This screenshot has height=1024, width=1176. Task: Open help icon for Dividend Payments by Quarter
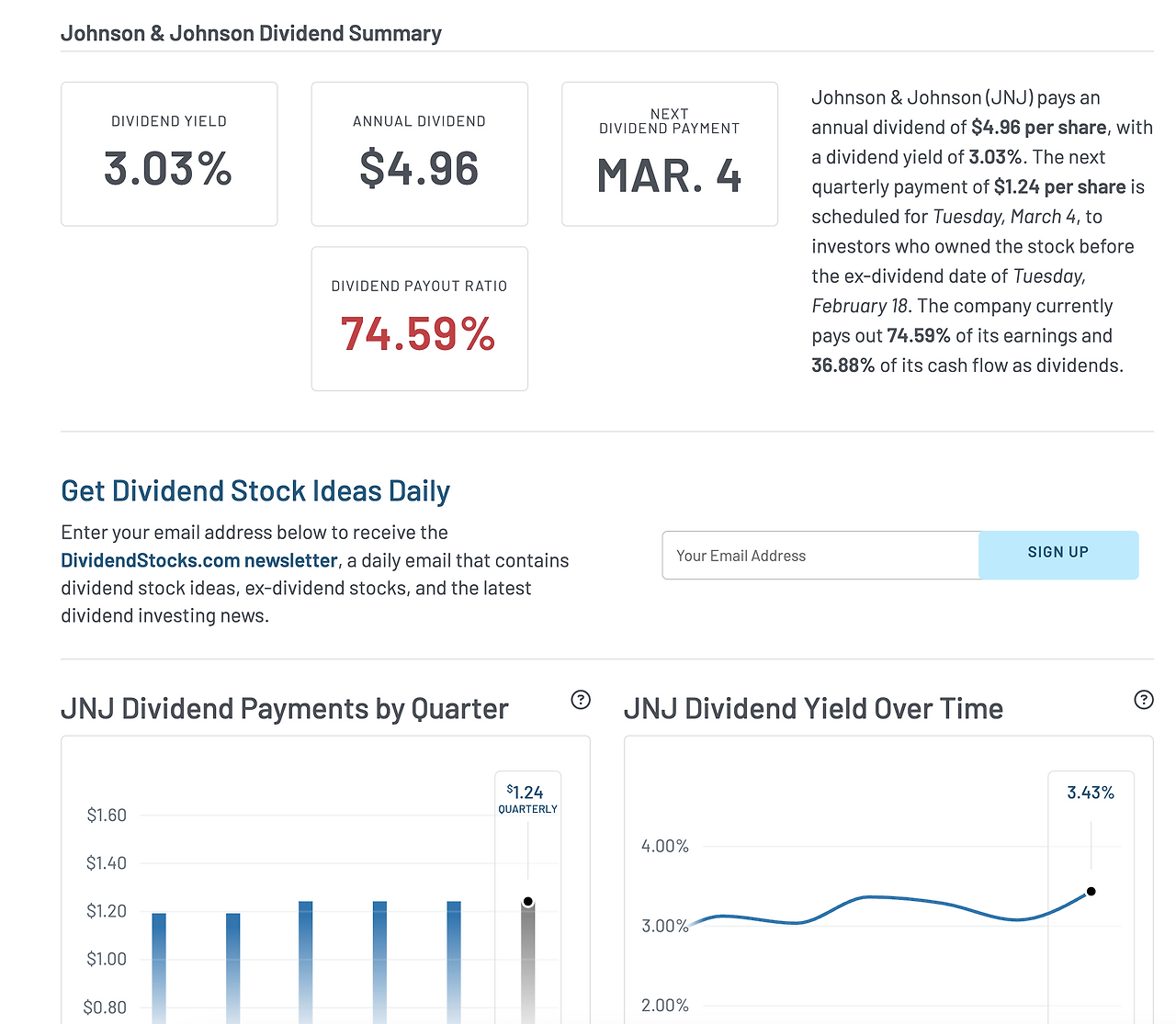point(581,700)
